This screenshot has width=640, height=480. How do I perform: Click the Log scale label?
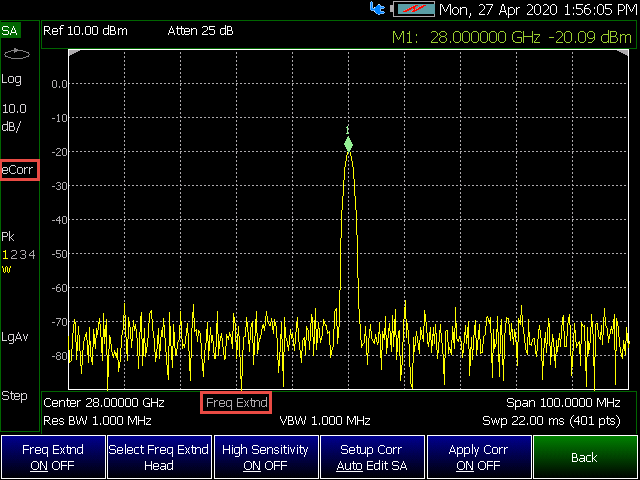pos(11,80)
